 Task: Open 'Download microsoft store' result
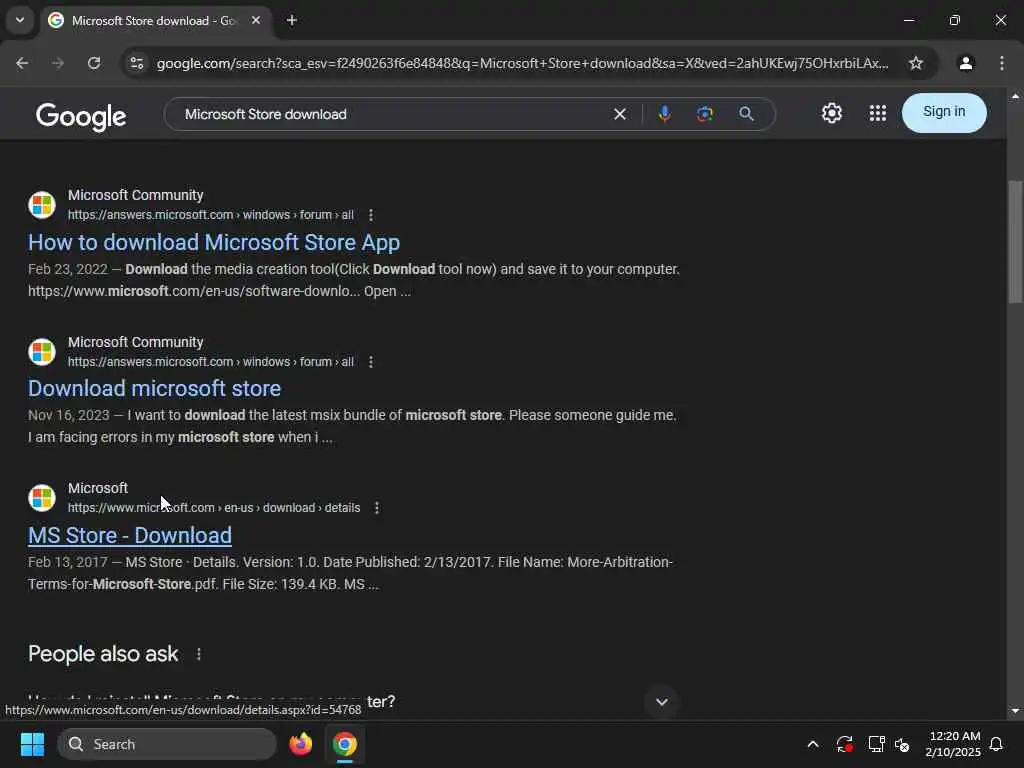point(154,389)
